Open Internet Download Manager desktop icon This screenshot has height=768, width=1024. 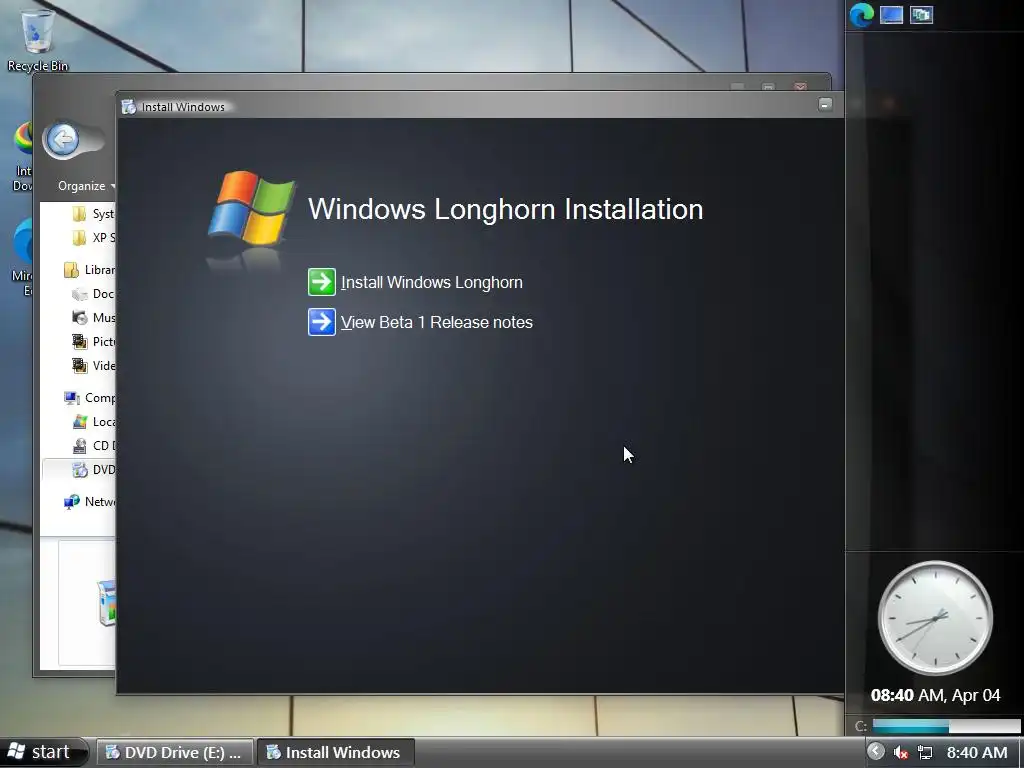click(23, 157)
